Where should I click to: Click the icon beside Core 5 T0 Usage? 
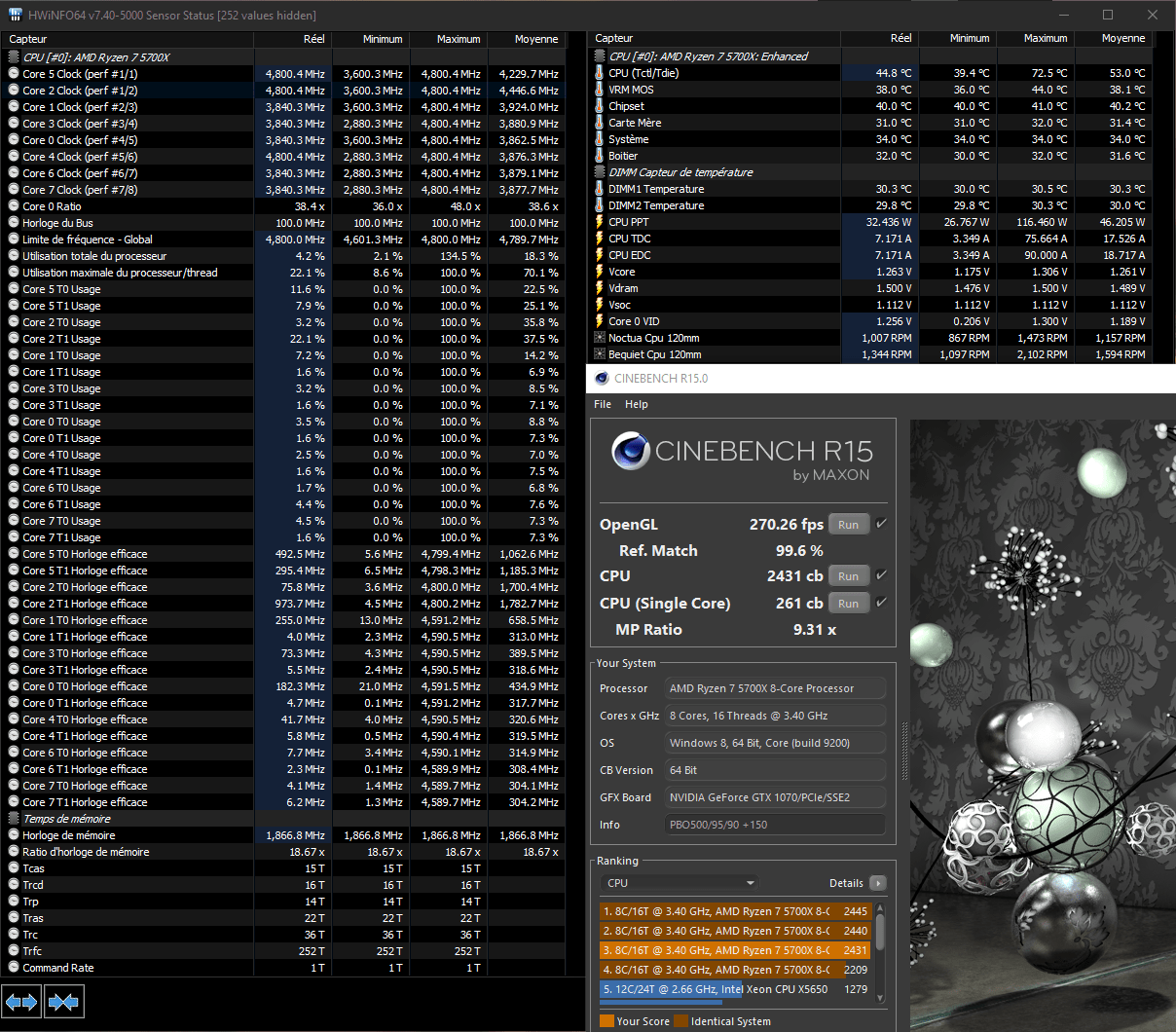pos(14,288)
